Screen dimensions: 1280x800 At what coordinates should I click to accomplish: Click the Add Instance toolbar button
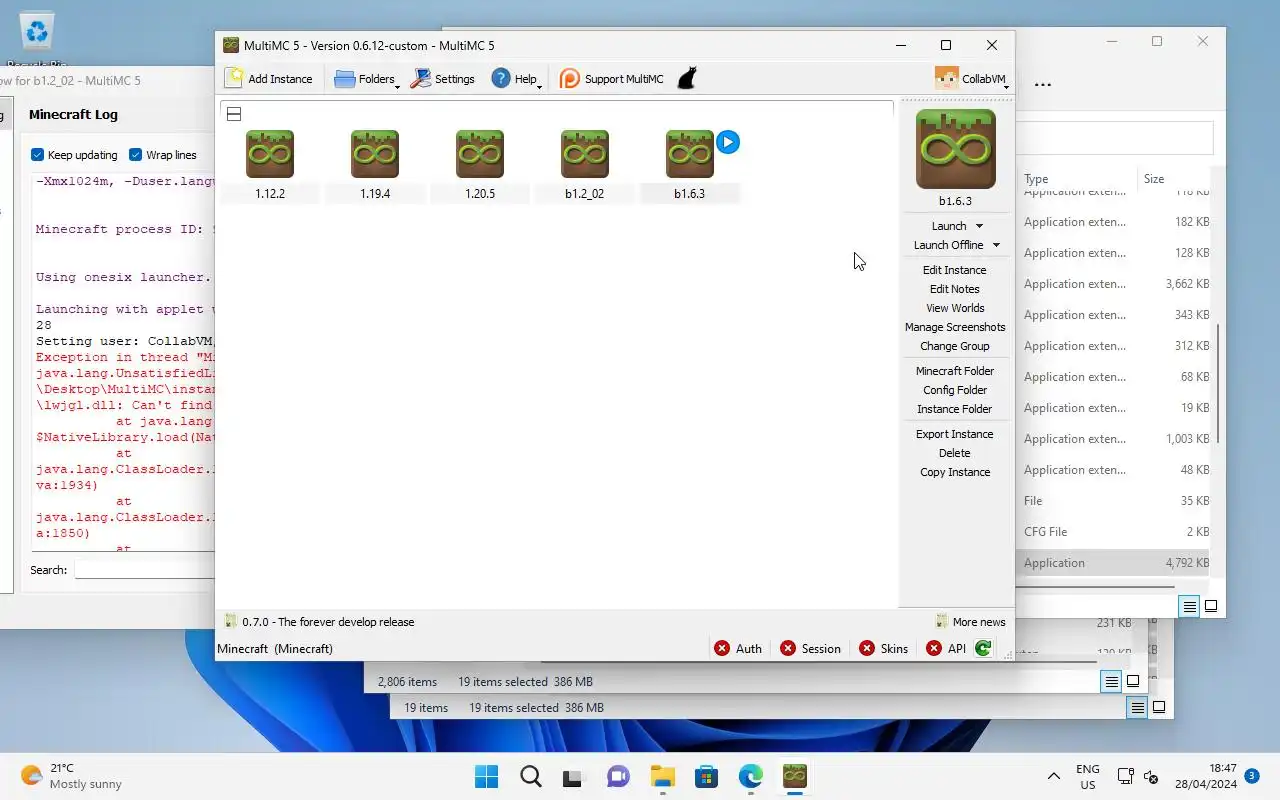click(269, 79)
